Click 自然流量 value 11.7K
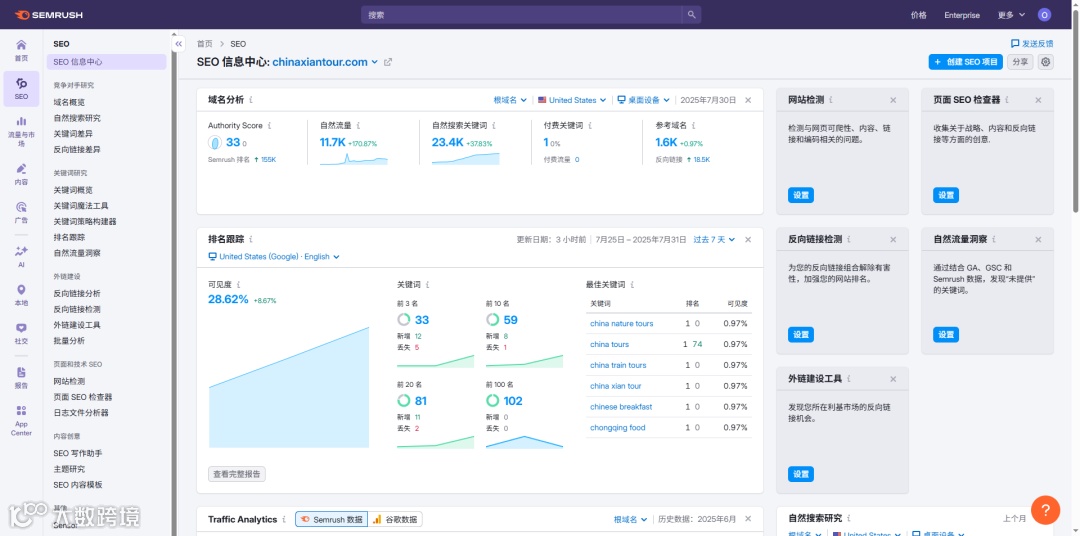 tap(333, 143)
